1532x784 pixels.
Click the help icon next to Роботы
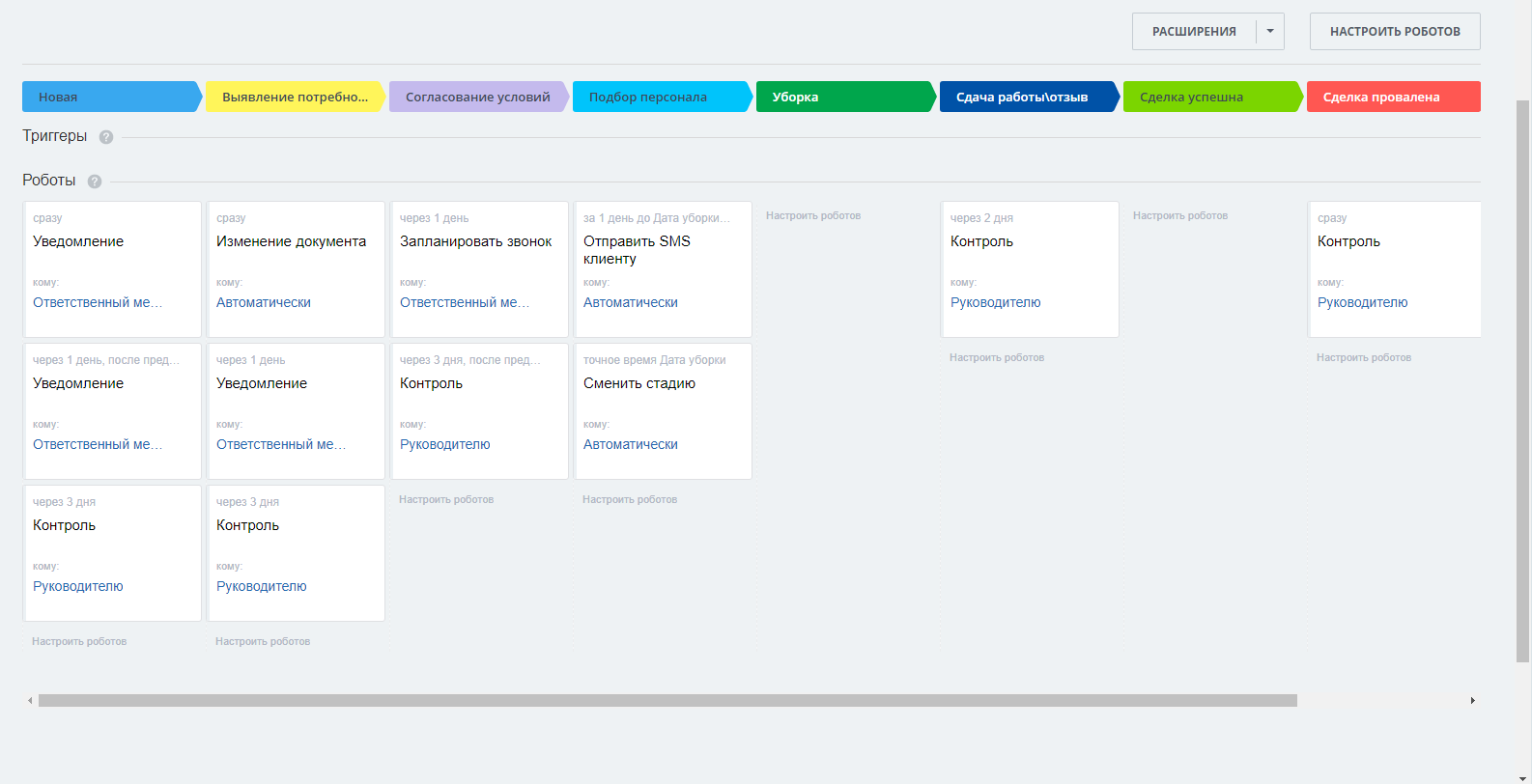coord(95,182)
